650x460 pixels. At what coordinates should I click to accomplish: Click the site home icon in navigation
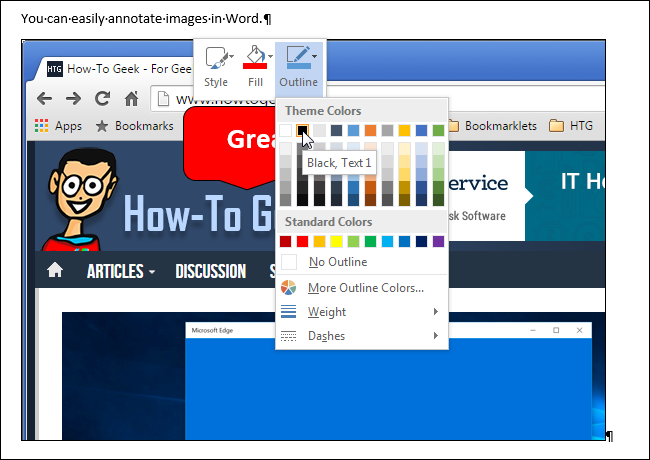(x=55, y=271)
